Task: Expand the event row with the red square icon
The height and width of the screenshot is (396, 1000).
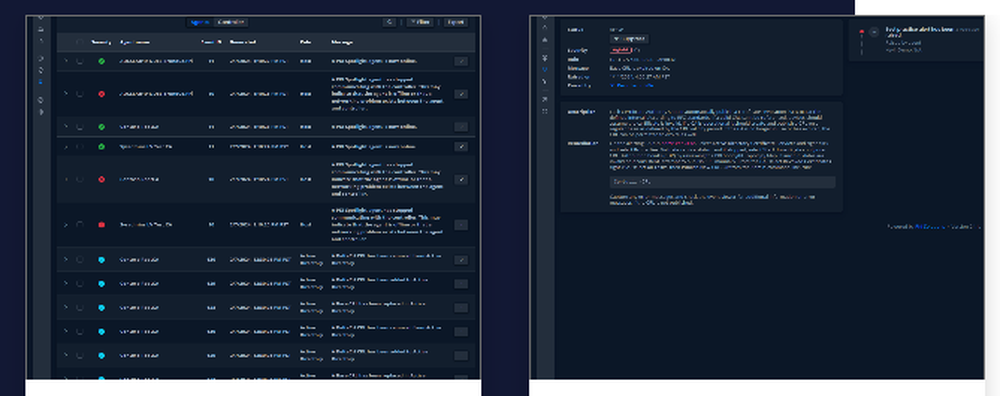Action: tap(65, 224)
